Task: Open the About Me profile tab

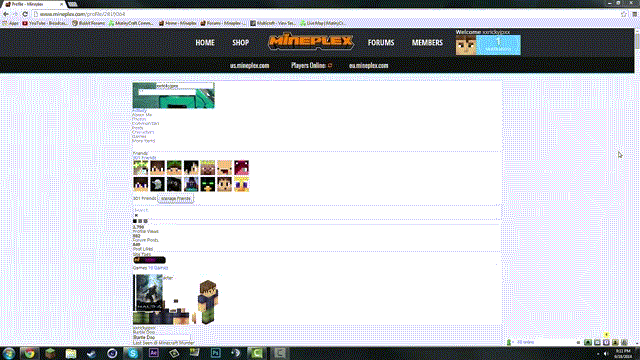Action: [142, 115]
